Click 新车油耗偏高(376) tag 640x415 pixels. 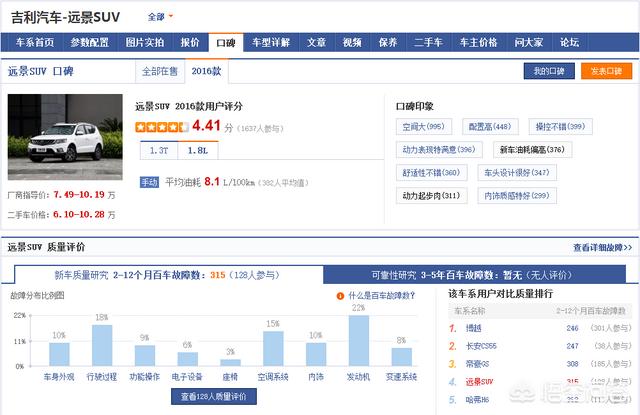tap(532, 150)
